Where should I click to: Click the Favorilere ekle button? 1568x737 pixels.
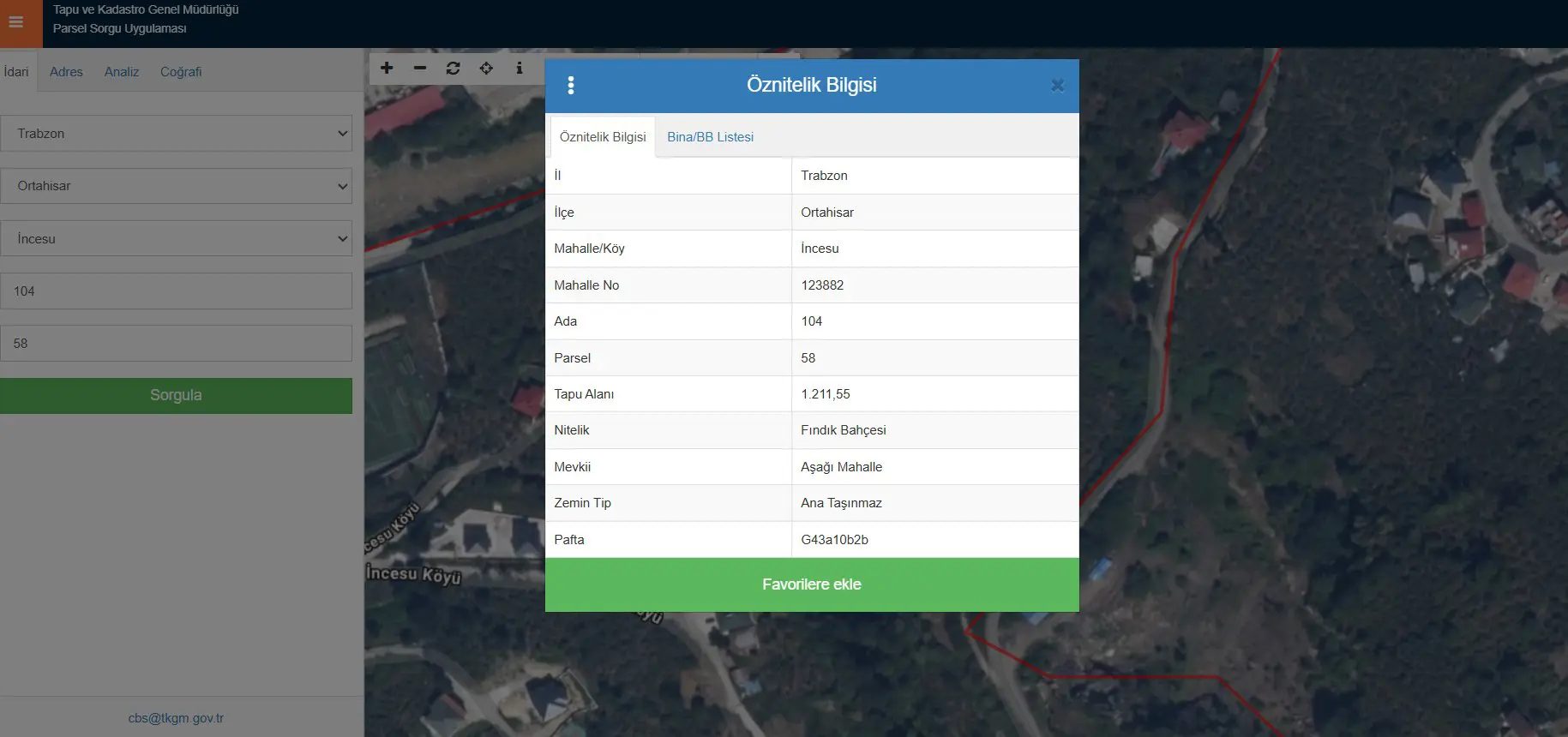812,584
